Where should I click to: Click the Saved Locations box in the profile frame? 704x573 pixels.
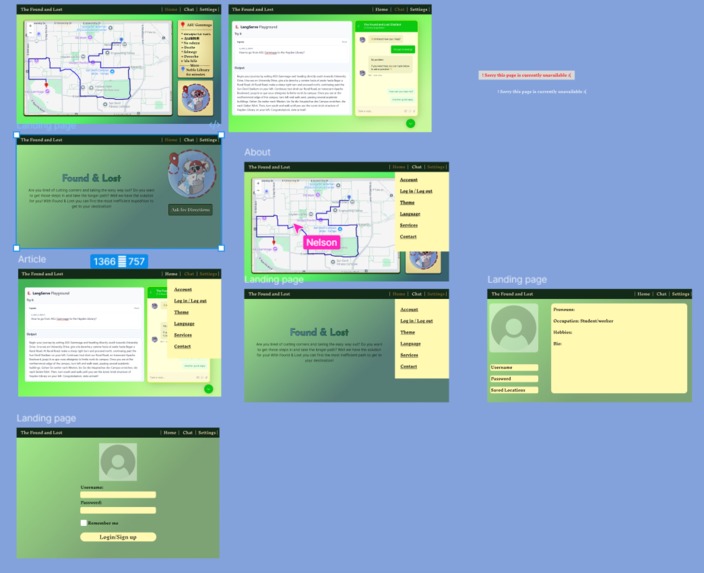[x=514, y=390]
